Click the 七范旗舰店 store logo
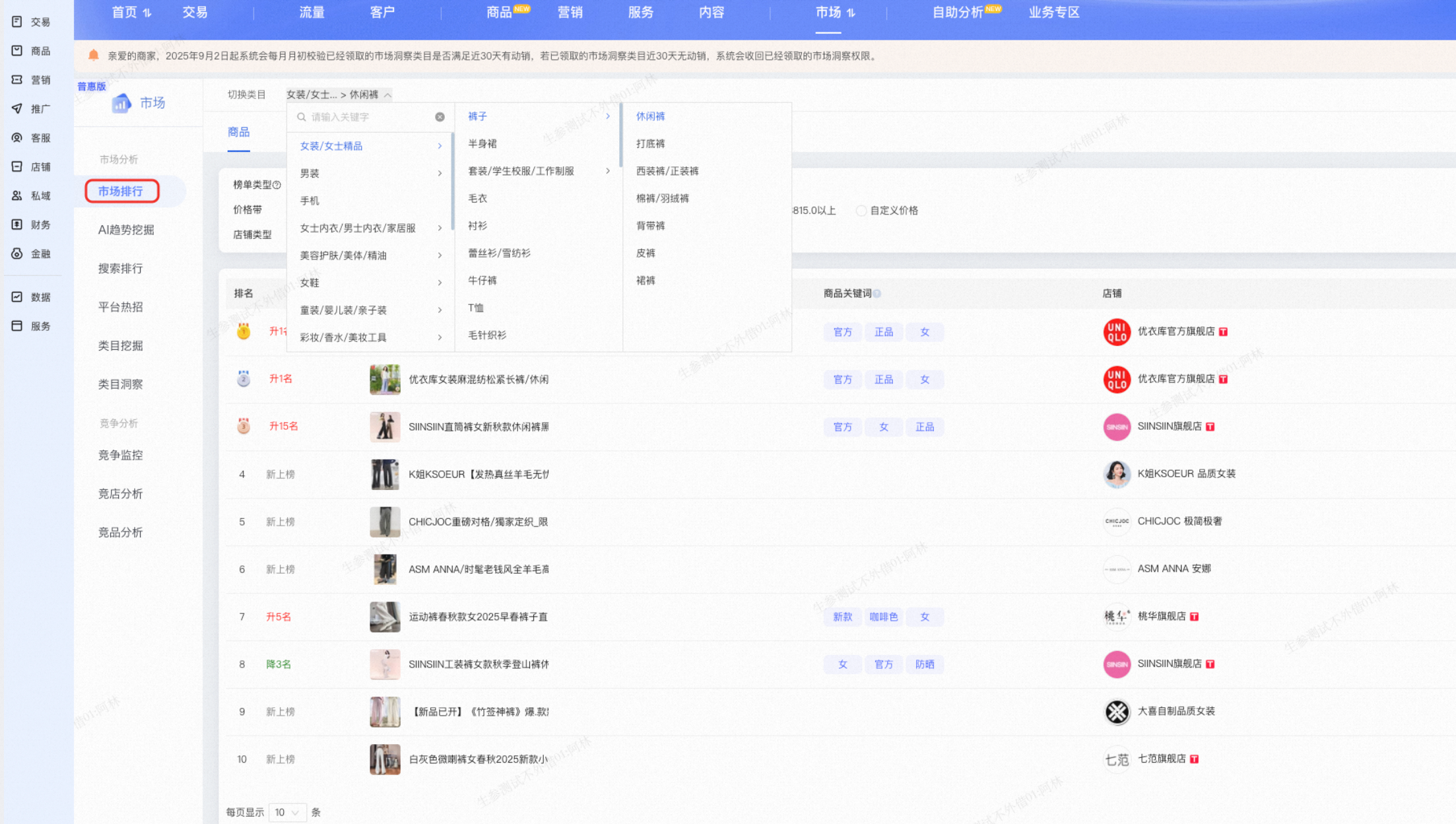Image resolution: width=1456 pixels, height=824 pixels. point(1117,759)
